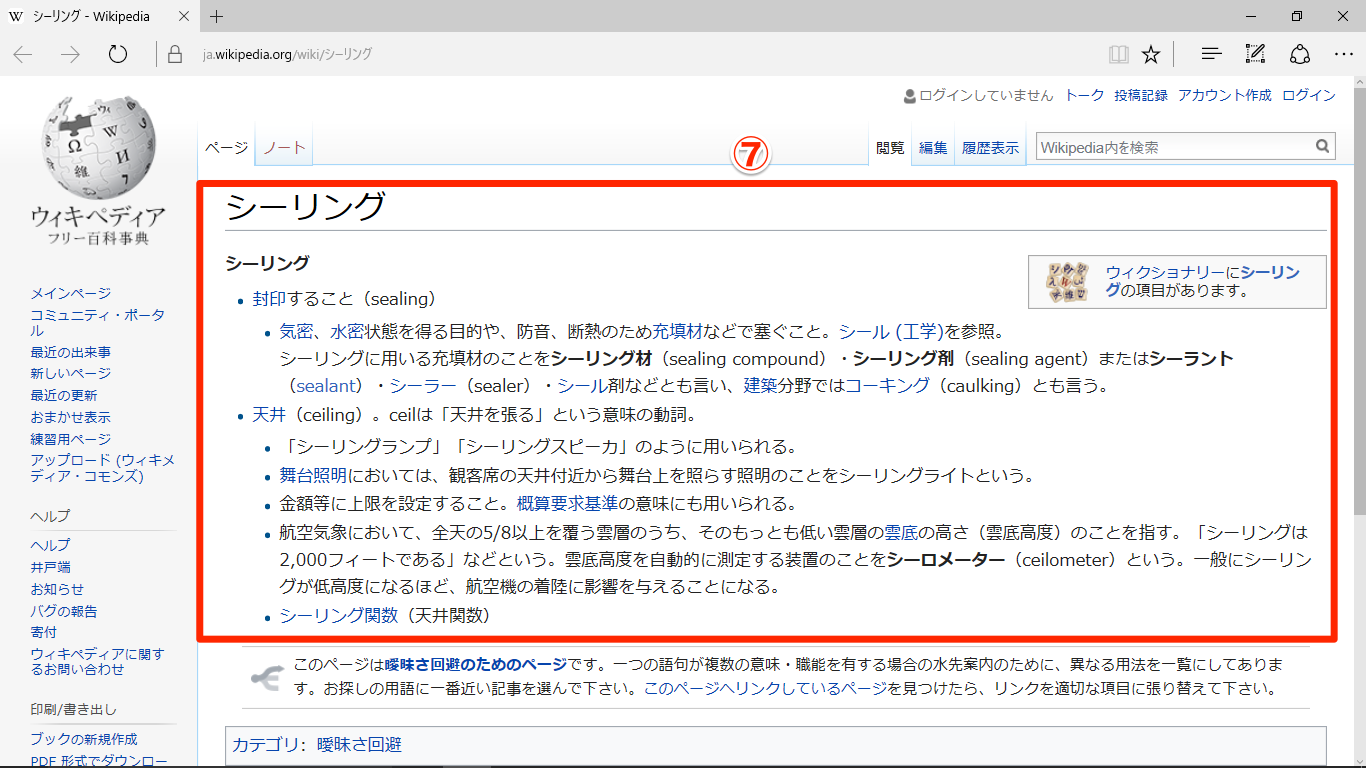Screen dimensions: 1366x768
Task: Select the 閲覧 tab
Action: [890, 147]
